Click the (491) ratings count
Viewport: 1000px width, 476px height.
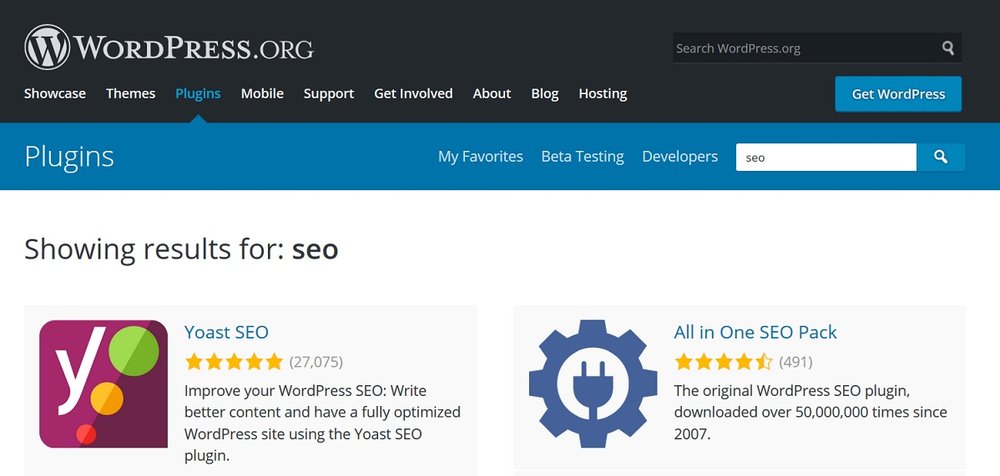pos(795,362)
